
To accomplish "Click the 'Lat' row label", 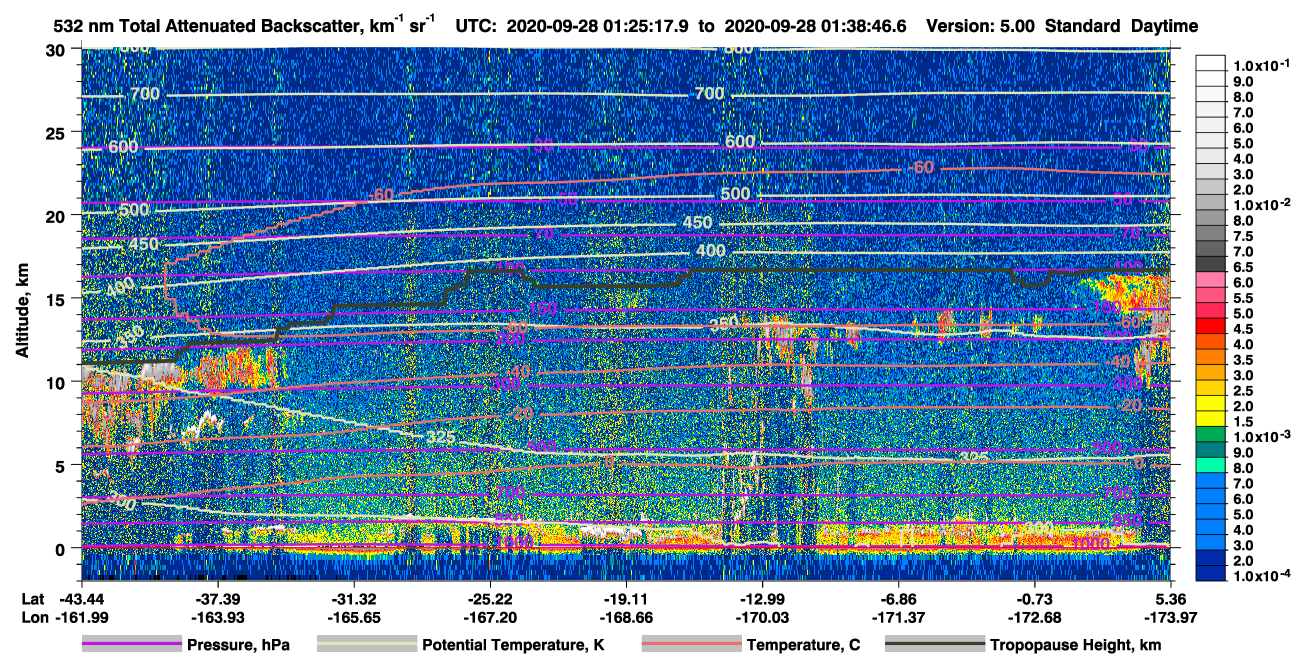I will pos(33,598).
